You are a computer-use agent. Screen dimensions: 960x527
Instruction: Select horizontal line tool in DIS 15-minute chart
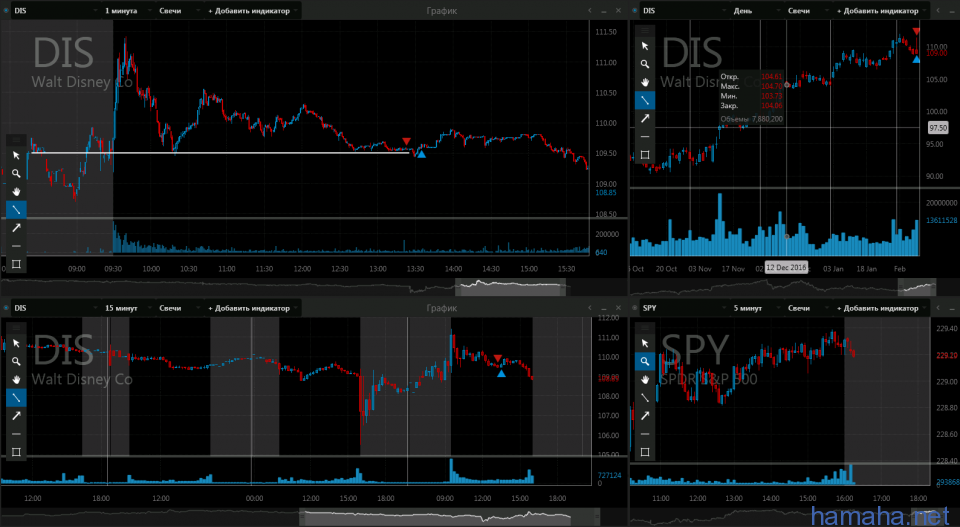17,434
